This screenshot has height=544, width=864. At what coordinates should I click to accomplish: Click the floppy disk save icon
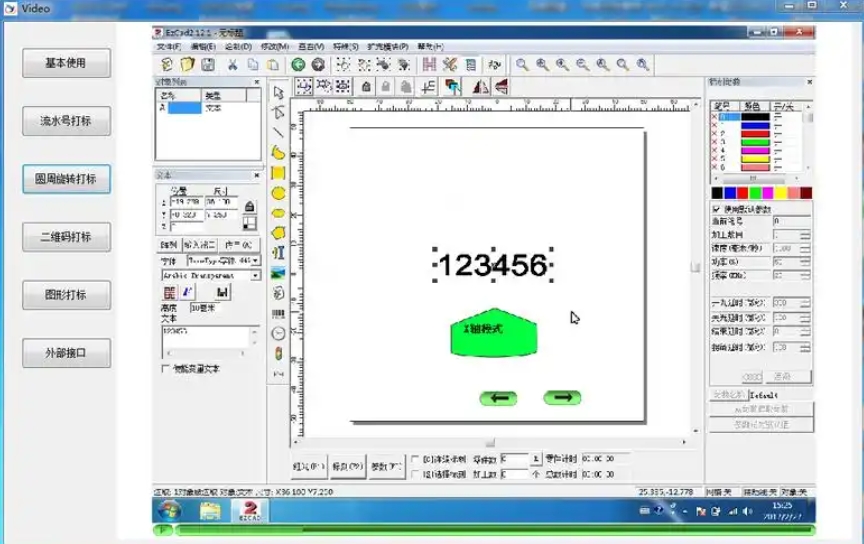click(208, 65)
